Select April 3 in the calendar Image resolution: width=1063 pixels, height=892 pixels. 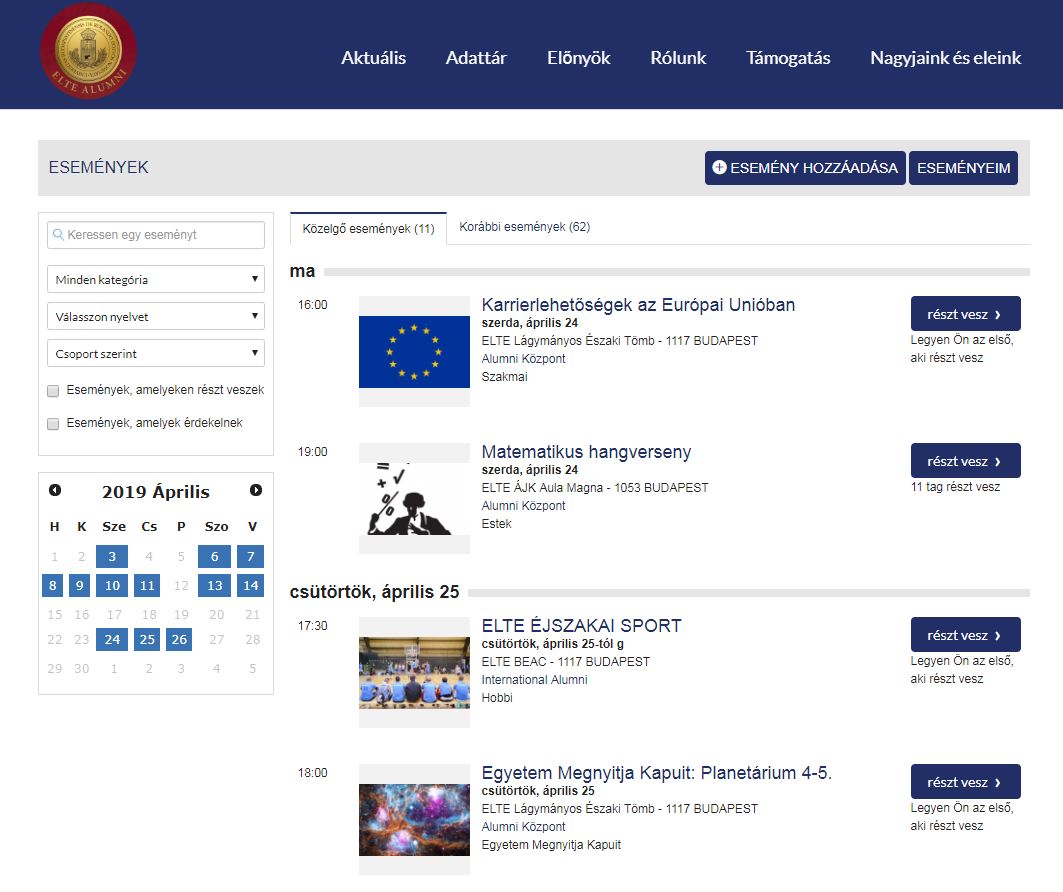(112, 556)
